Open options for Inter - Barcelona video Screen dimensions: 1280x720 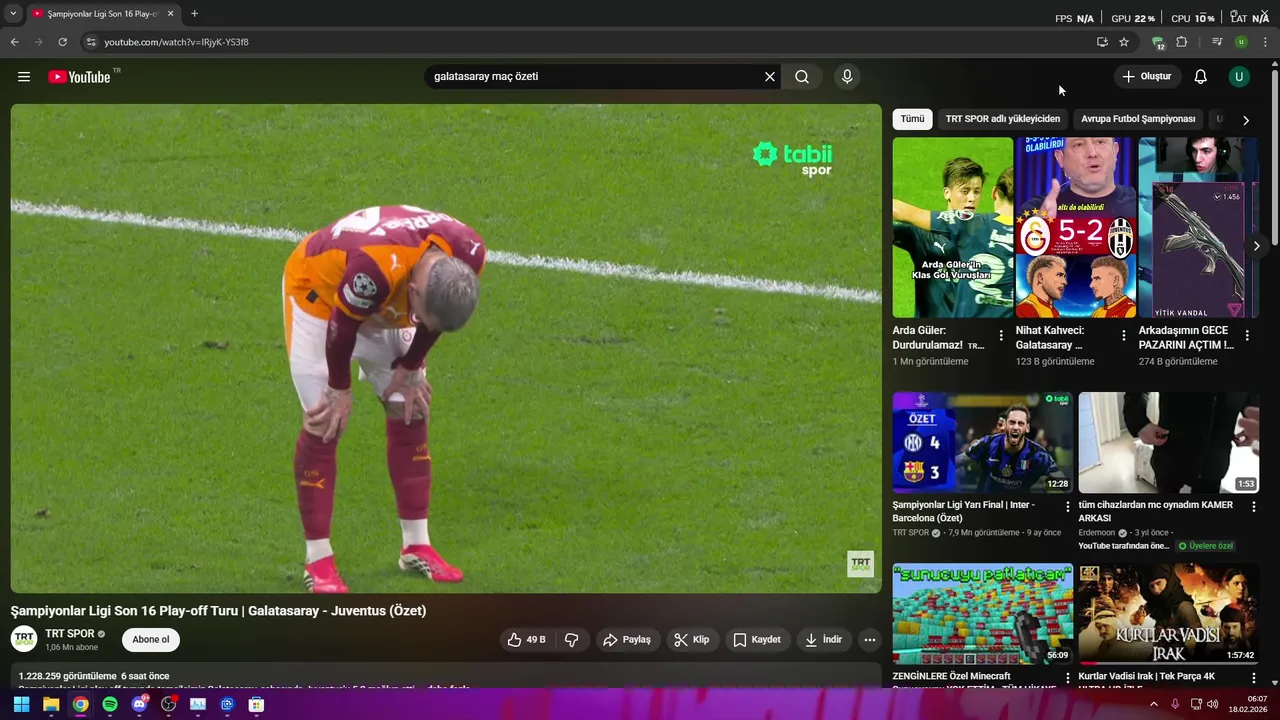pyautogui.click(x=1067, y=508)
